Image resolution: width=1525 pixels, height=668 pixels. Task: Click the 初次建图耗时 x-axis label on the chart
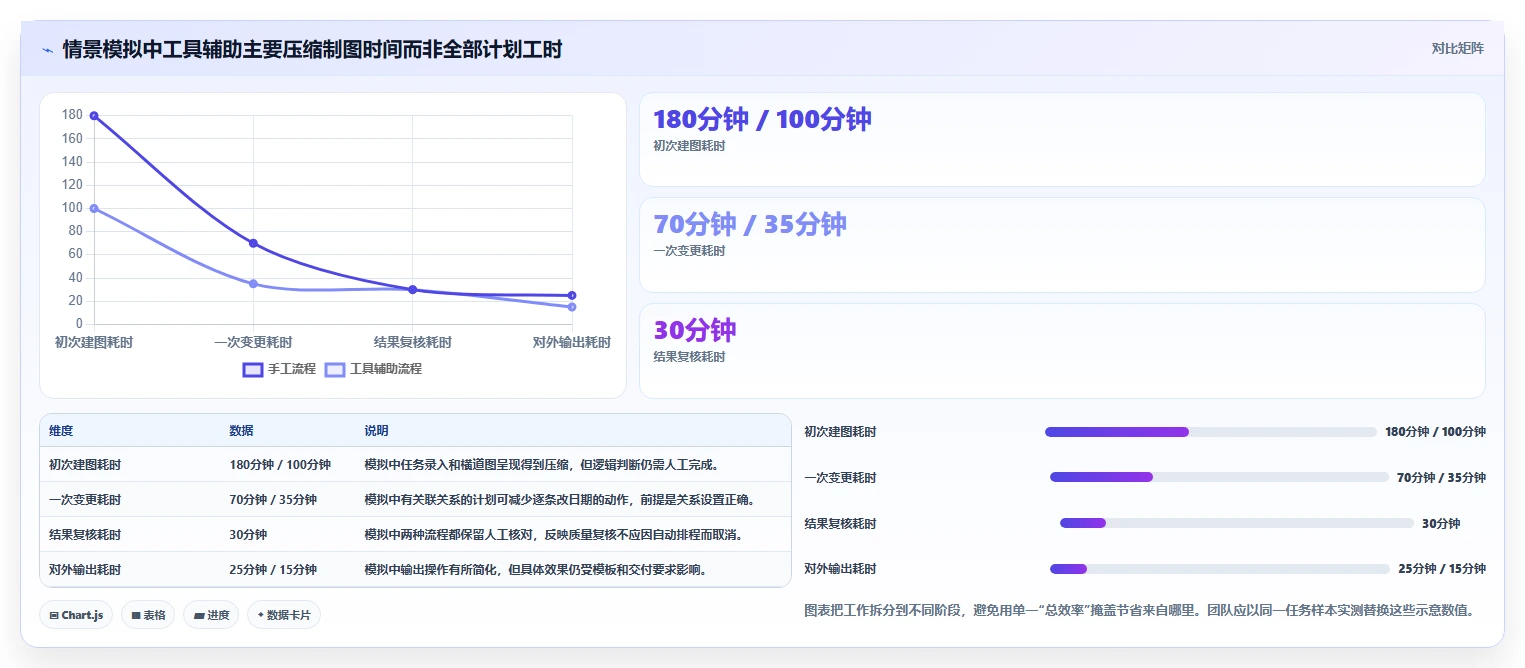pos(94,342)
